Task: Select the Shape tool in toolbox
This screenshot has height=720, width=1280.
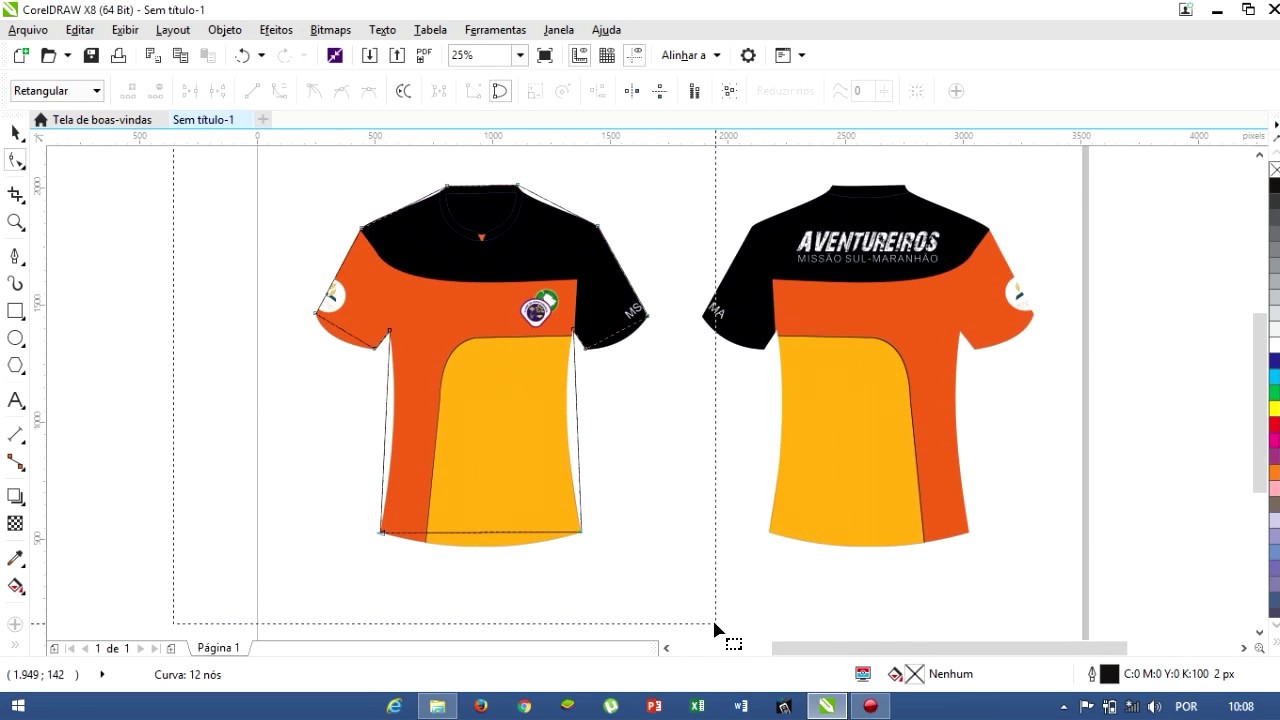Action: click(15, 161)
